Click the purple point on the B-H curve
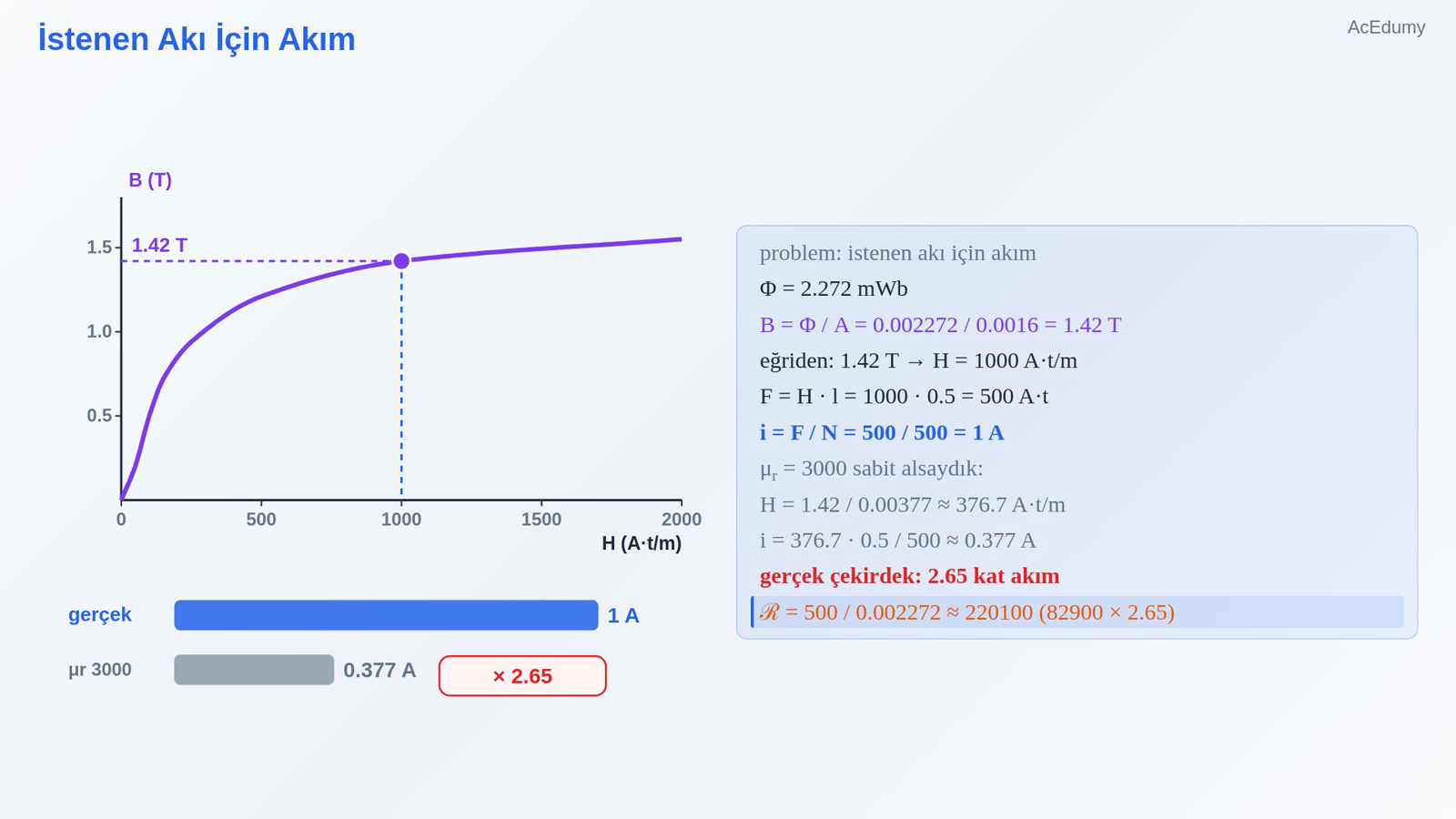1456x819 pixels. click(401, 261)
